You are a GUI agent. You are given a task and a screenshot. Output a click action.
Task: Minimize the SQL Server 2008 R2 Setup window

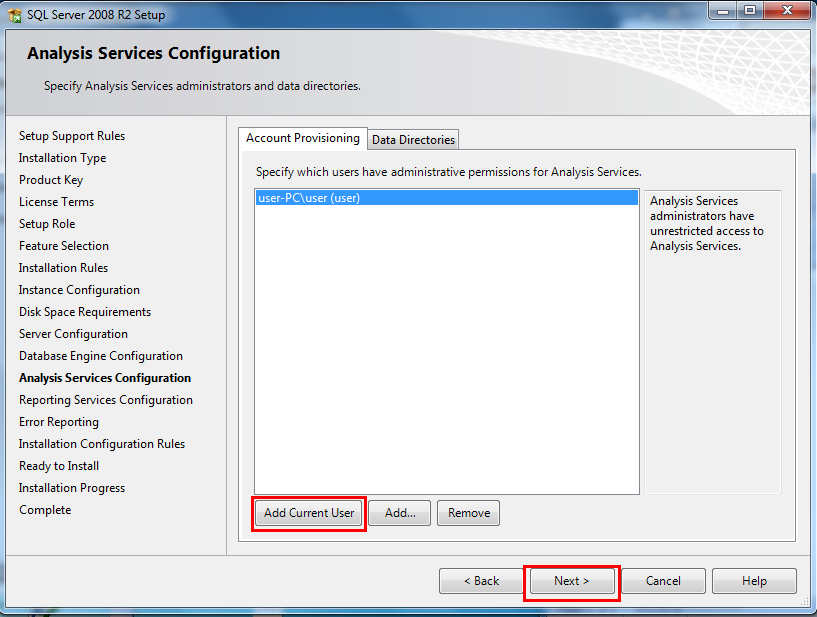click(723, 10)
